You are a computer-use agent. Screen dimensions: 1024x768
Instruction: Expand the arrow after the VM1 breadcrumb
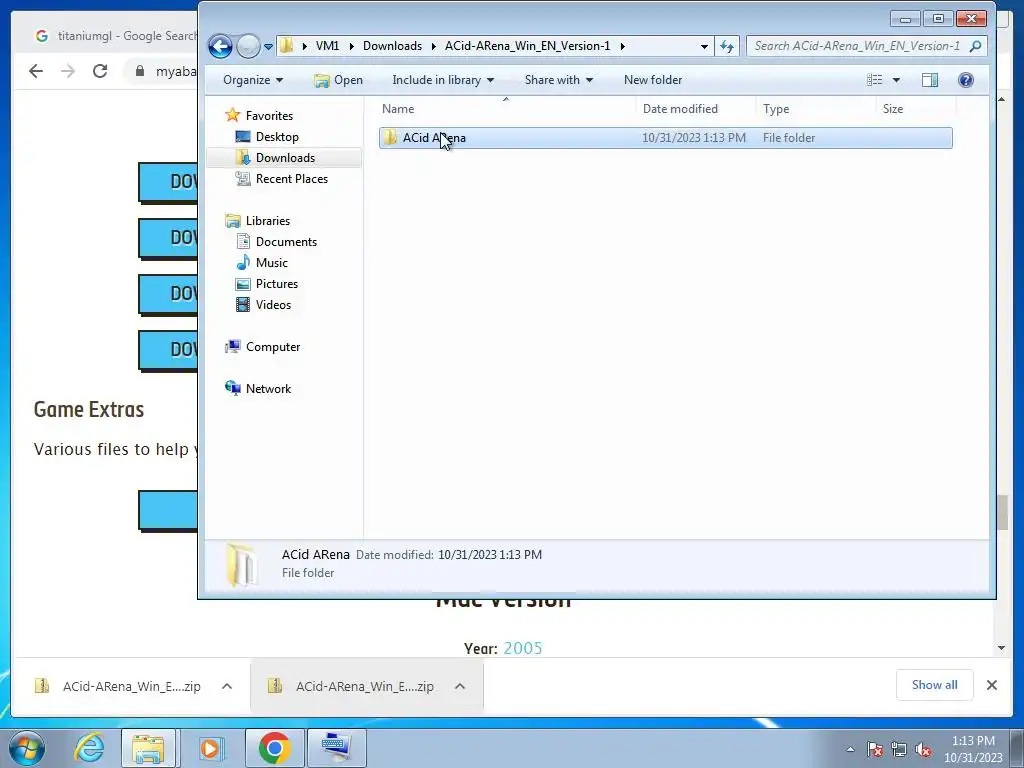click(x=351, y=46)
